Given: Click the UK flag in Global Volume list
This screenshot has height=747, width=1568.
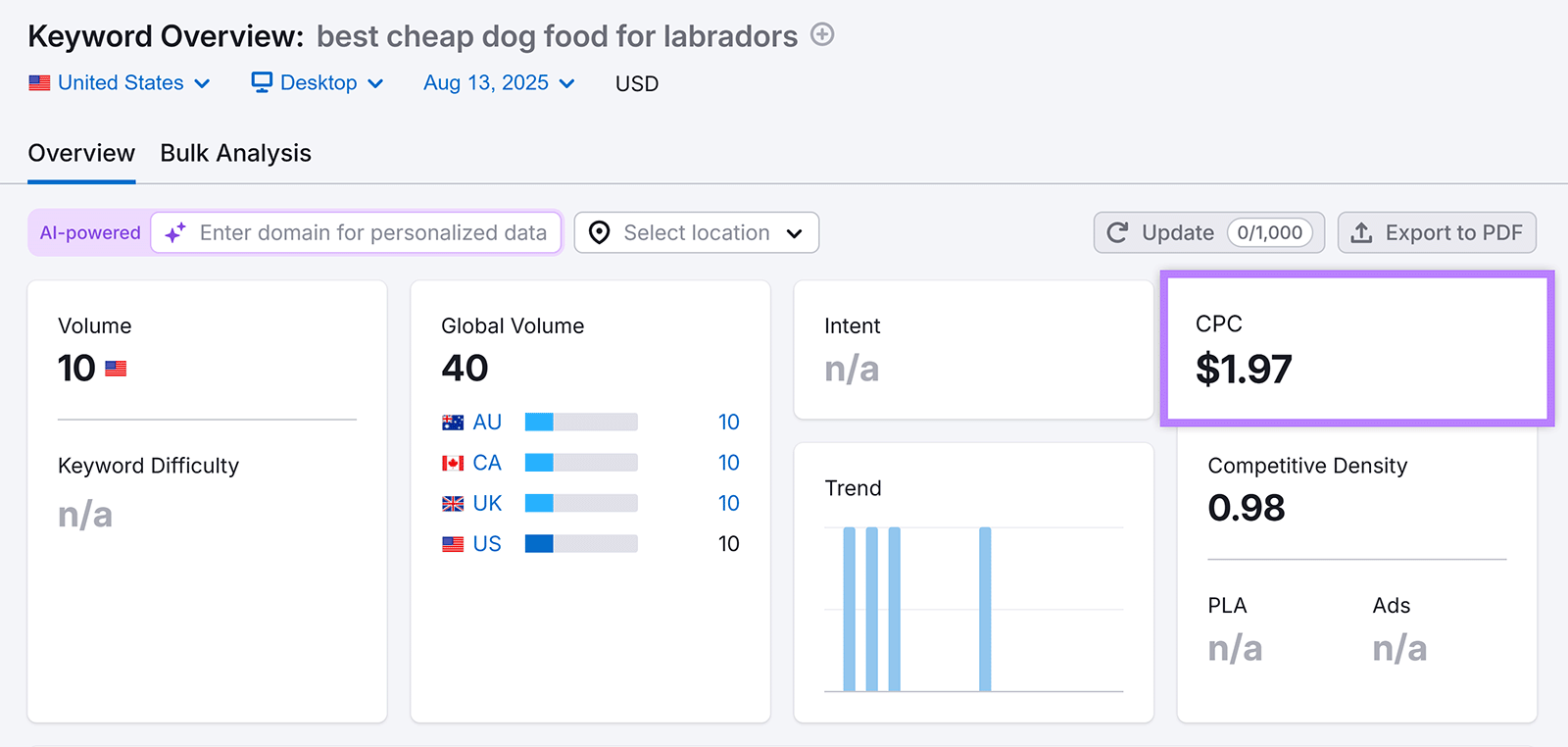Looking at the screenshot, I should 452,503.
